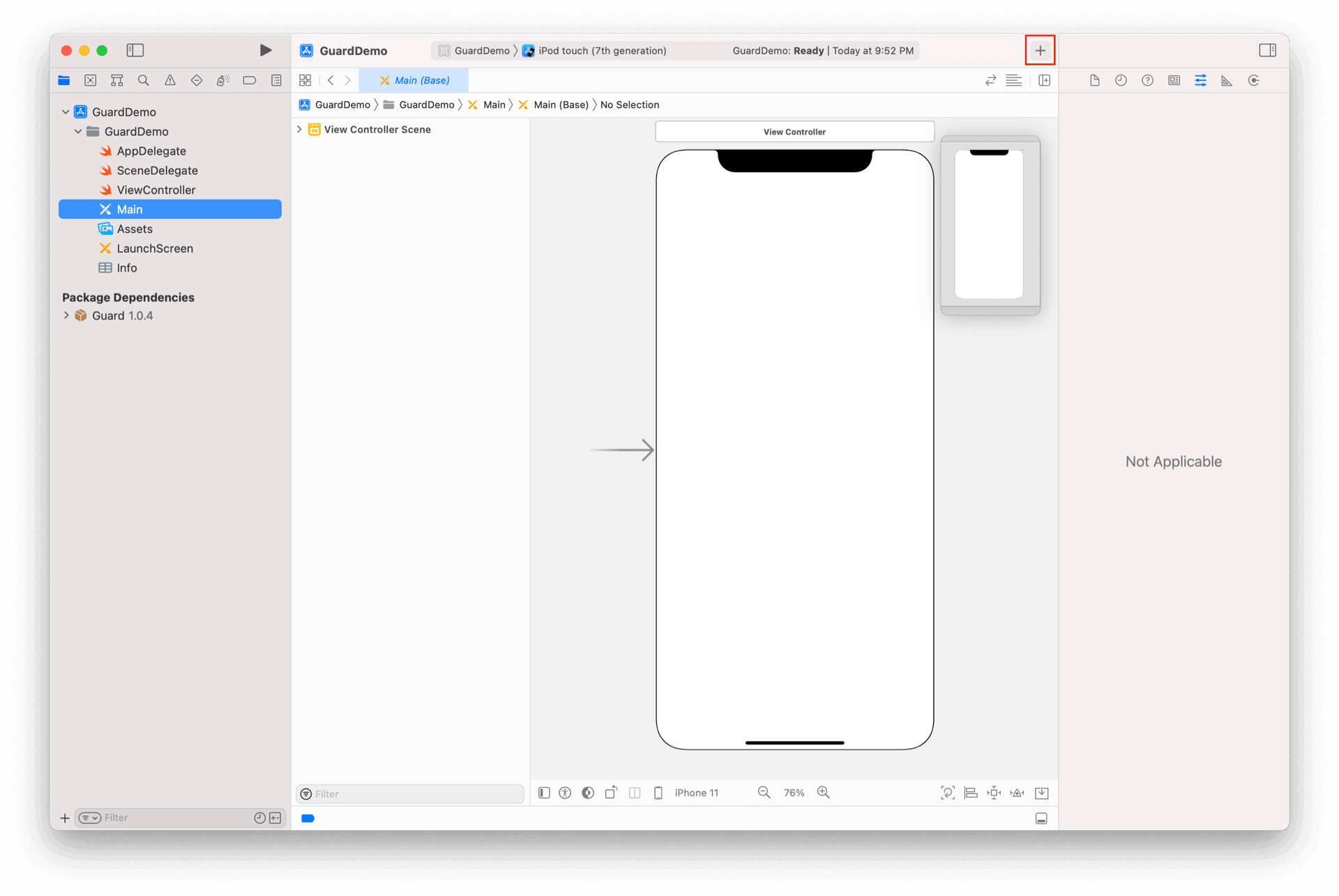This screenshot has height=896, width=1339.
Task: Click iPod touch run destination
Action: pos(602,50)
